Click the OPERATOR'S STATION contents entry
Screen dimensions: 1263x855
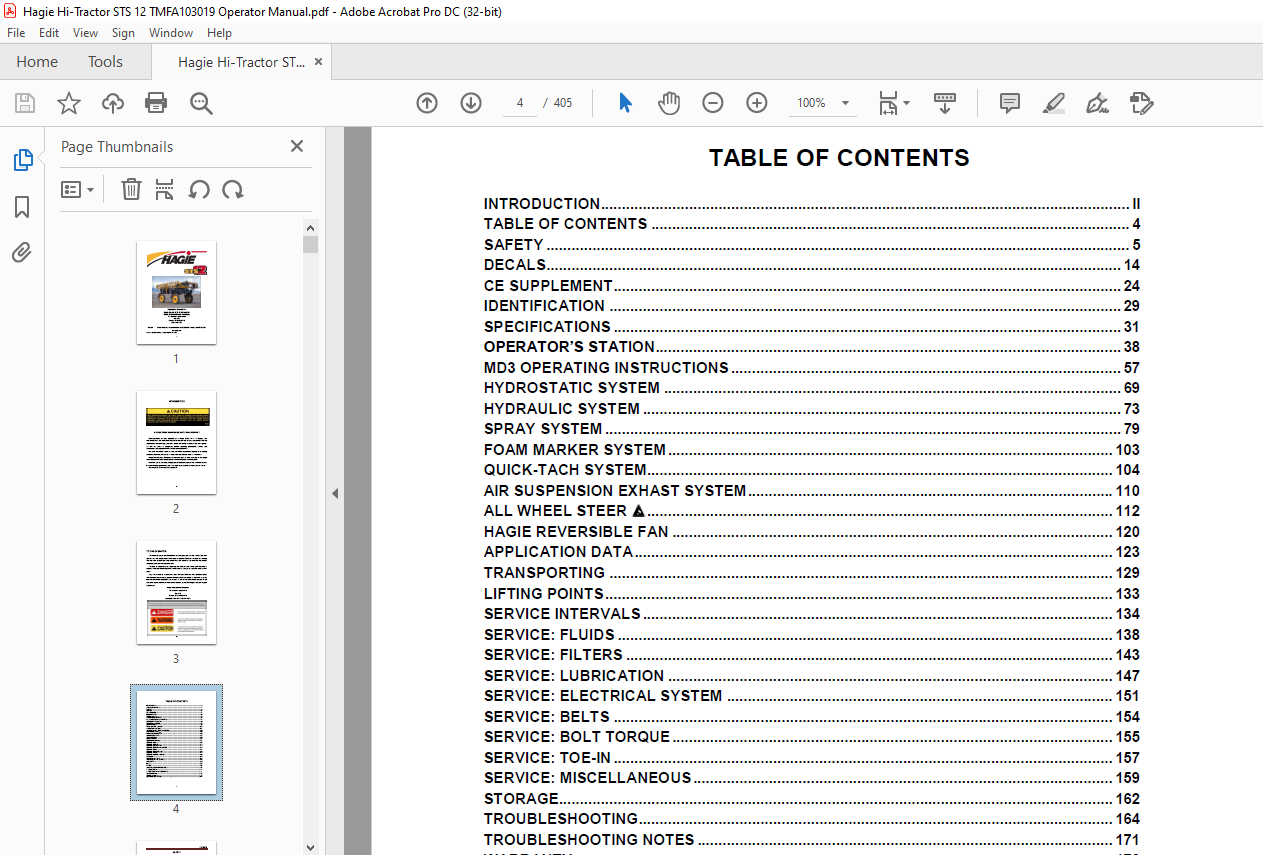812,347
